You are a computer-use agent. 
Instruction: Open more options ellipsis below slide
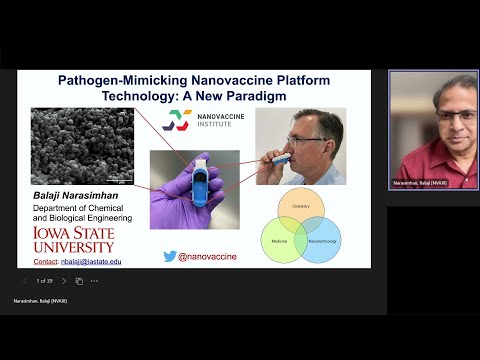click(94, 281)
